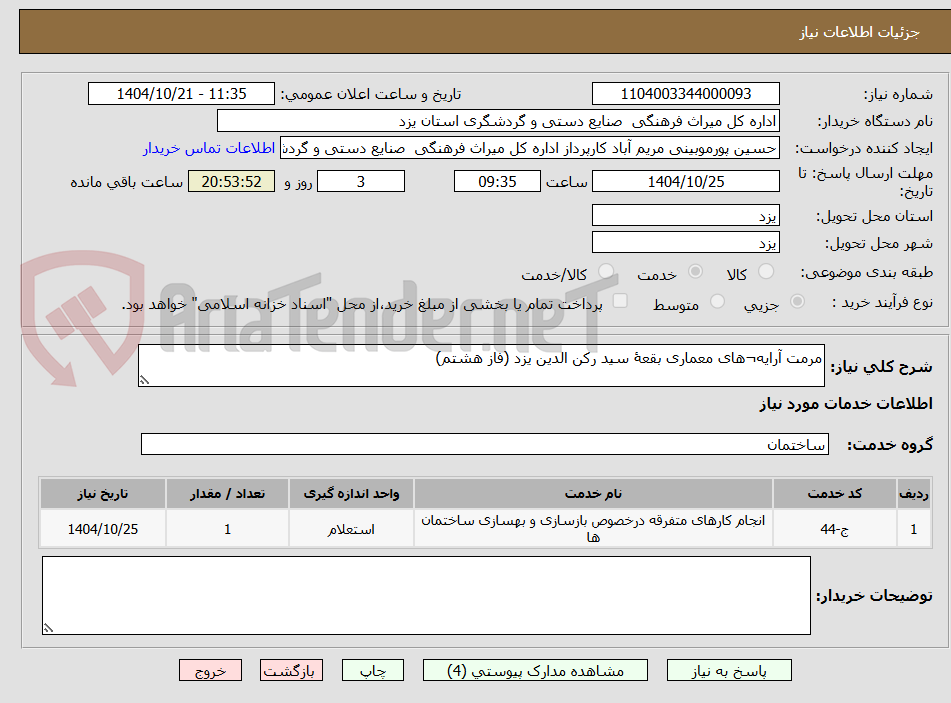Click the resize grip of buyer notes box
Viewport: 951px width, 703px height.
click(x=49, y=628)
